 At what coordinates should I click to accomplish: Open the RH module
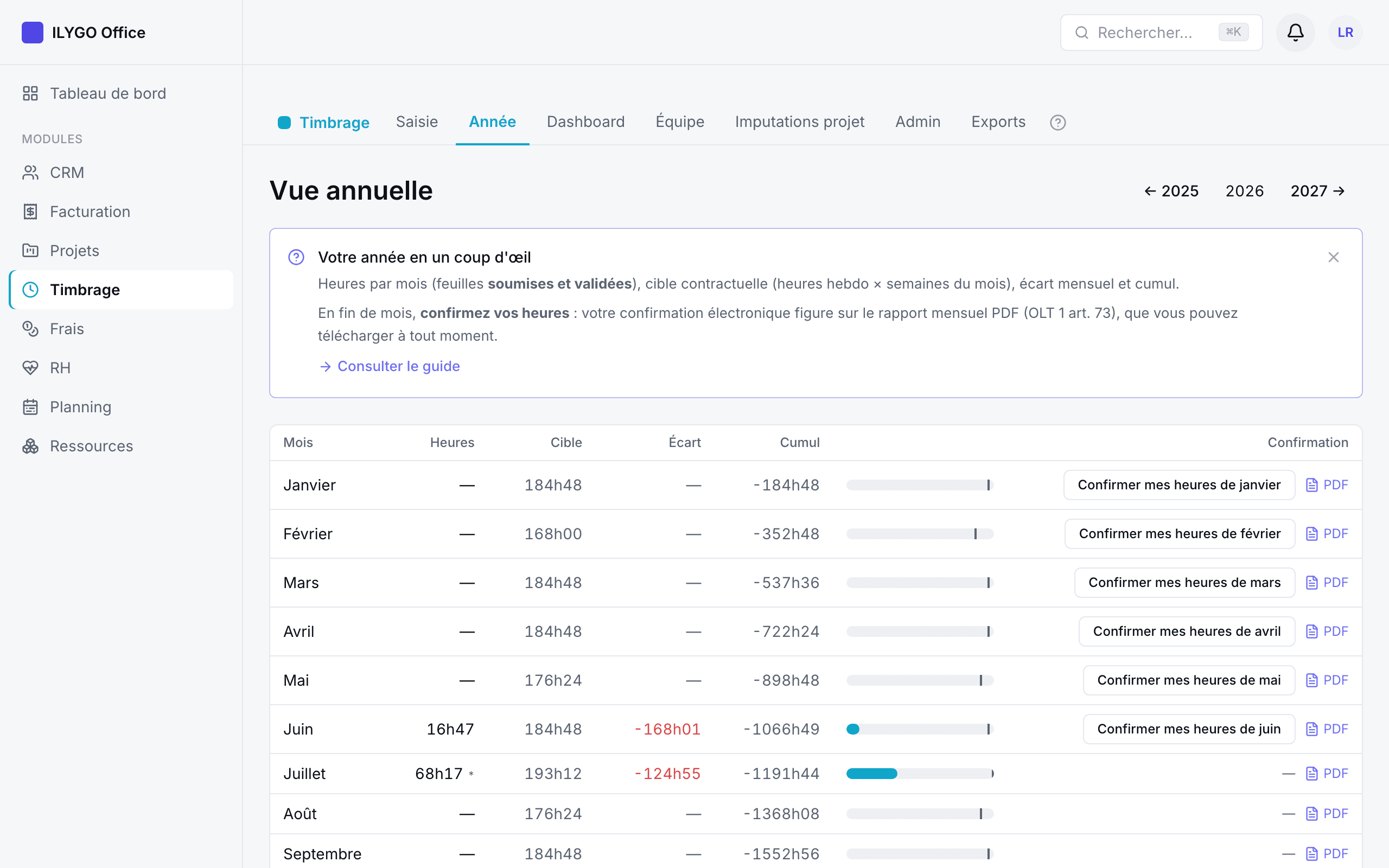pyautogui.click(x=121, y=368)
